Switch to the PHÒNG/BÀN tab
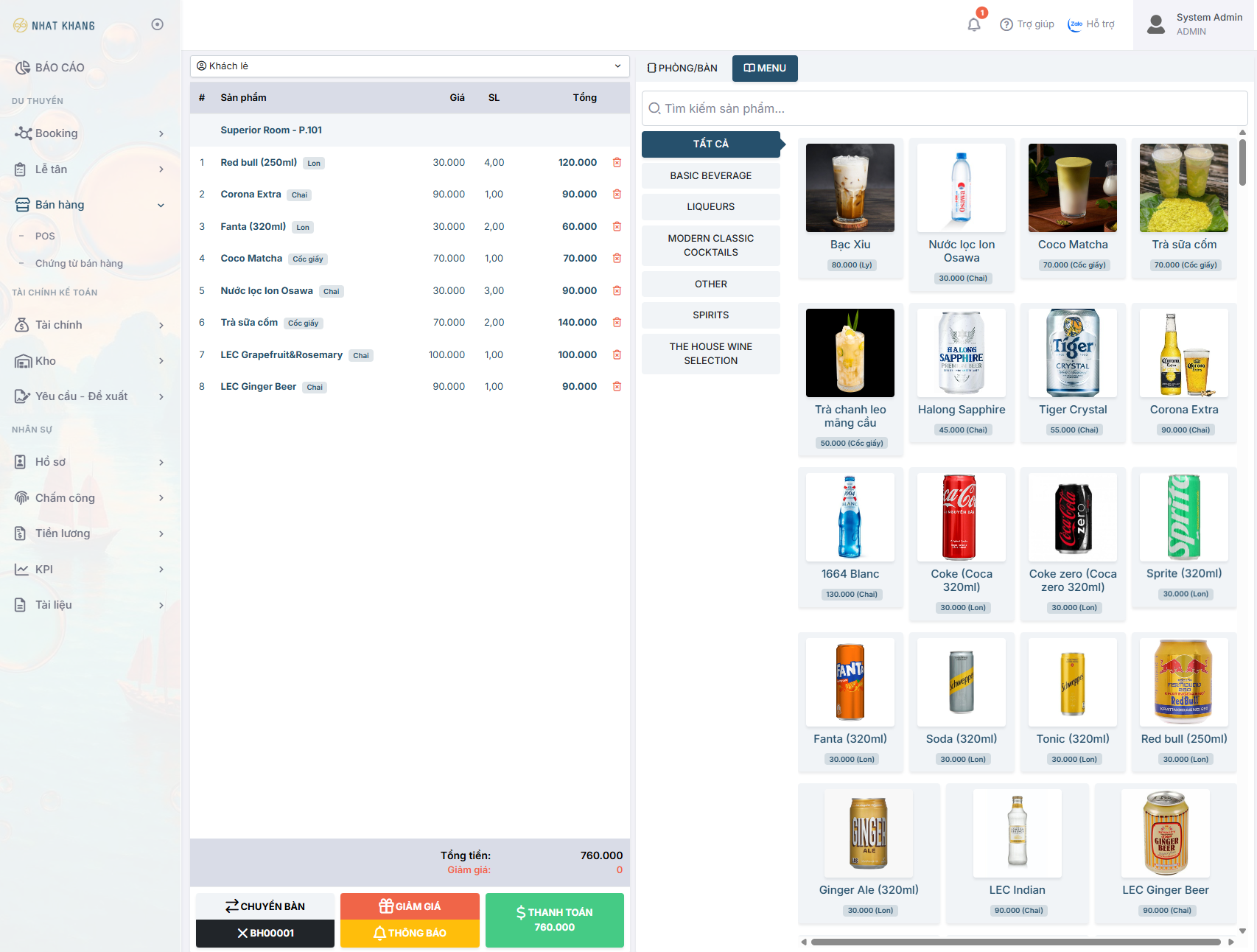 pos(682,68)
